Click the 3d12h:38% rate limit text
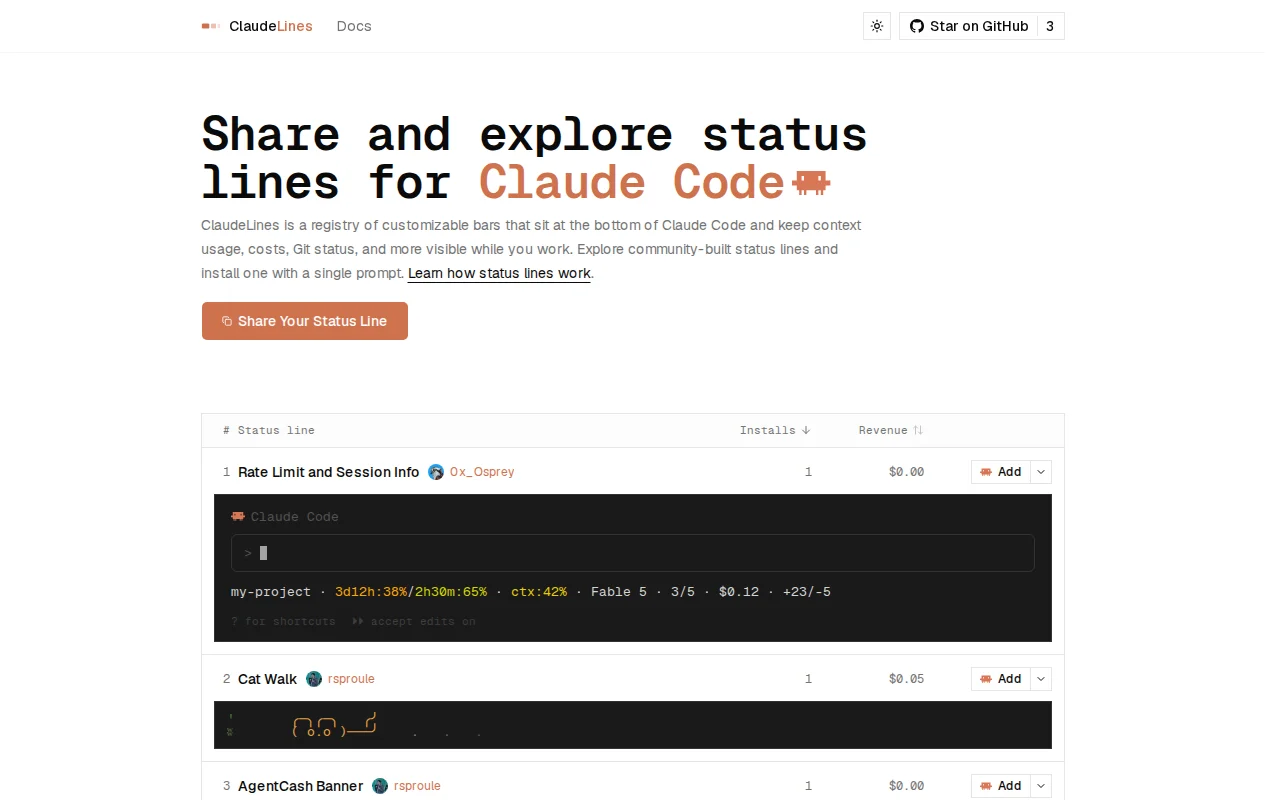Image resolution: width=1280 pixels, height=800 pixels. [x=371, y=592]
